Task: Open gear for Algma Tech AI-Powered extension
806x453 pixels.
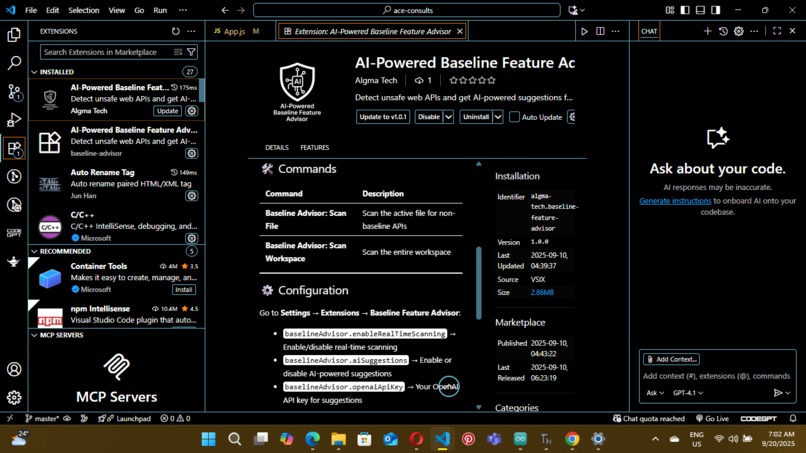Action: (192, 111)
